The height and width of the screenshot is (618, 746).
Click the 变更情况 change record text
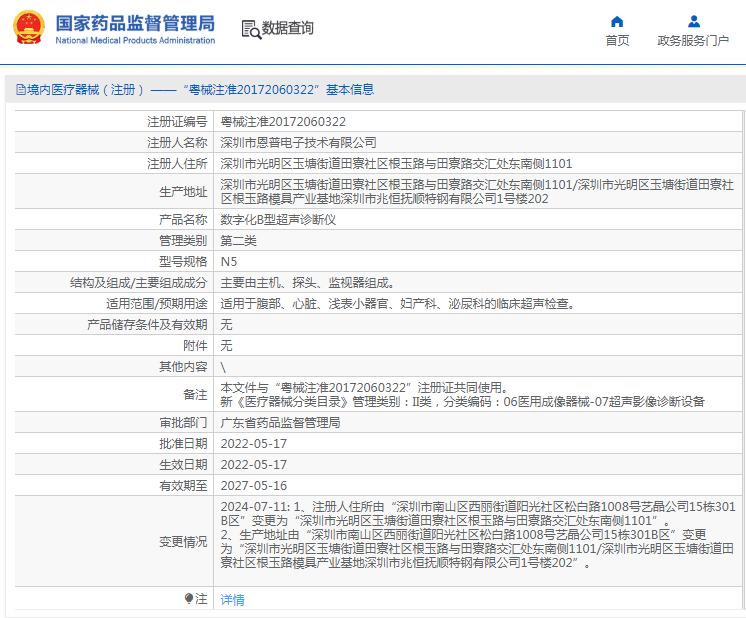478,535
